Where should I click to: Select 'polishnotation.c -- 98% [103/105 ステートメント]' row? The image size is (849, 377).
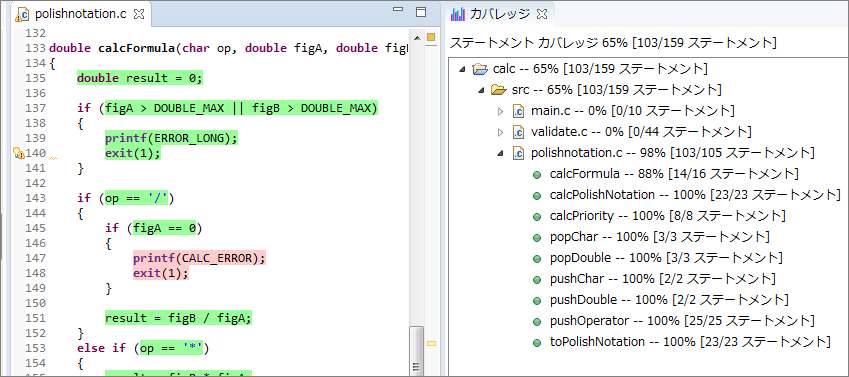tap(672, 153)
